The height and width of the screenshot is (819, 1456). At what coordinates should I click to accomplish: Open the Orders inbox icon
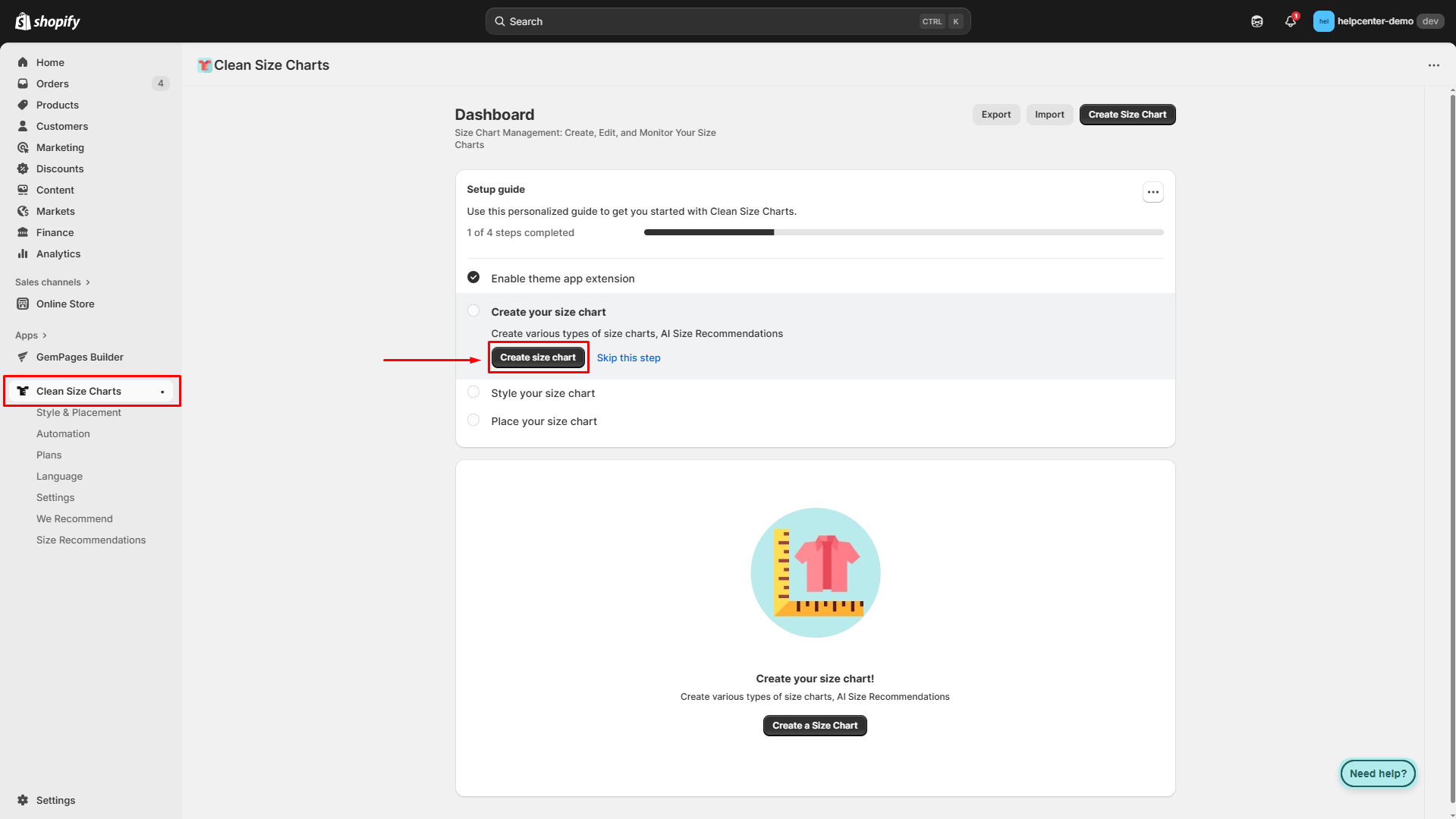[23, 83]
